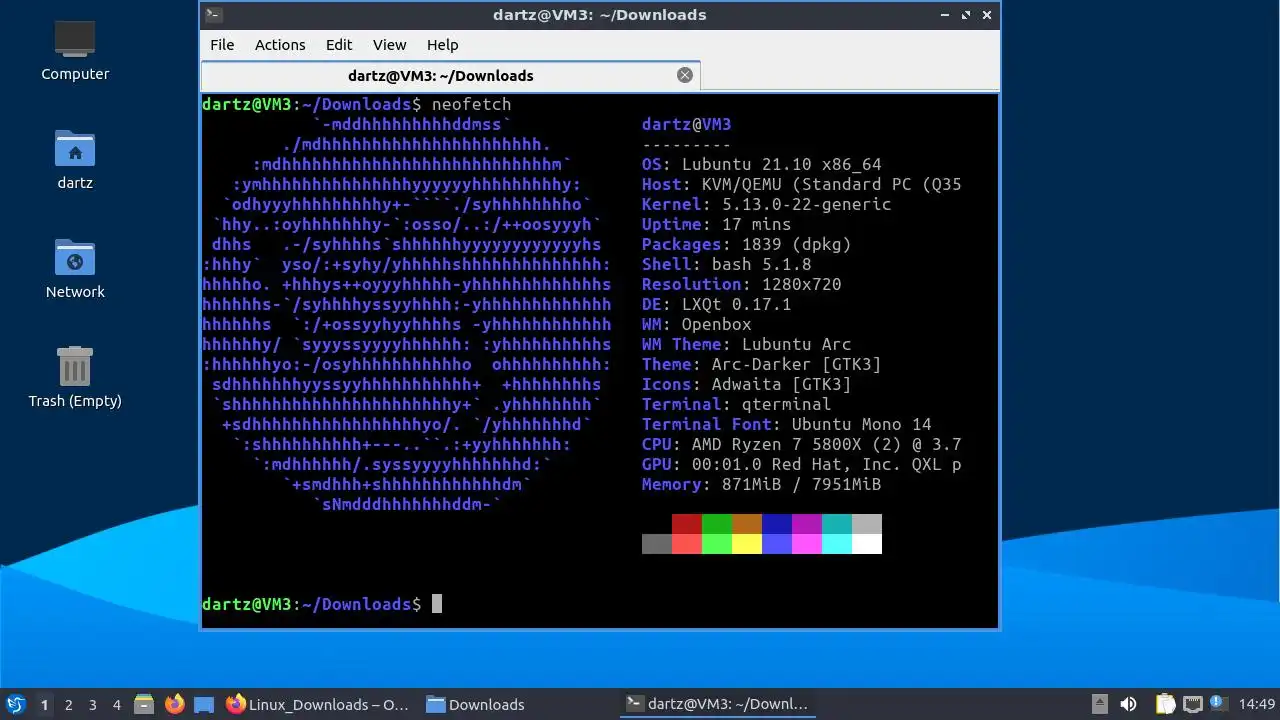Open the View menu
Viewport: 1280px width, 720px height.
pos(389,44)
